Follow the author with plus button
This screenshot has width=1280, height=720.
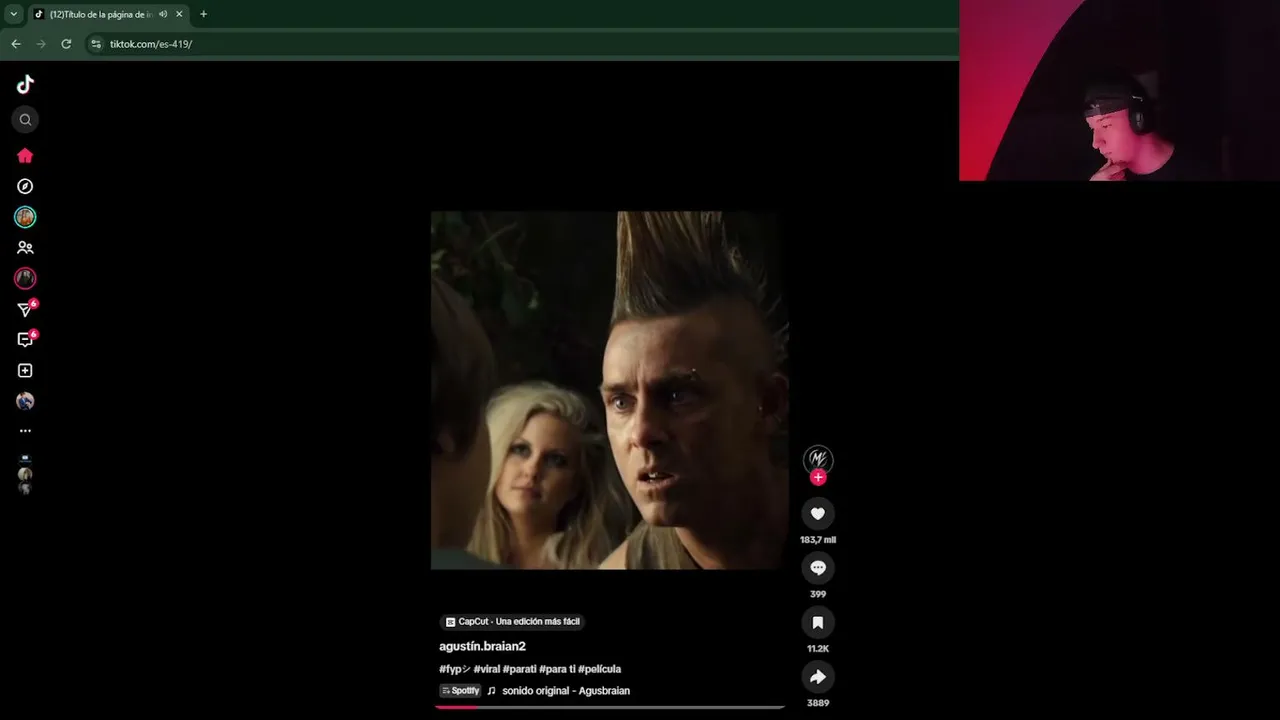click(818, 477)
